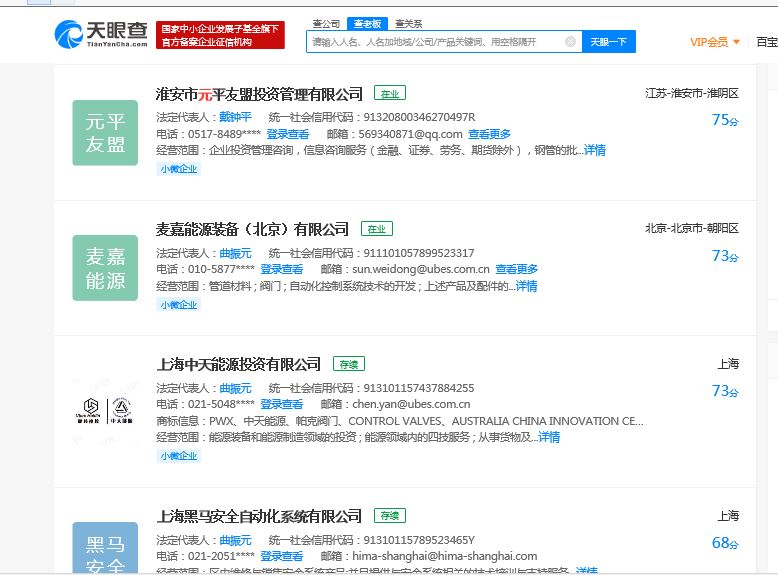Click 登录查看 for phone 0517-8489
Viewport: 778px width, 575px height.
point(288,134)
